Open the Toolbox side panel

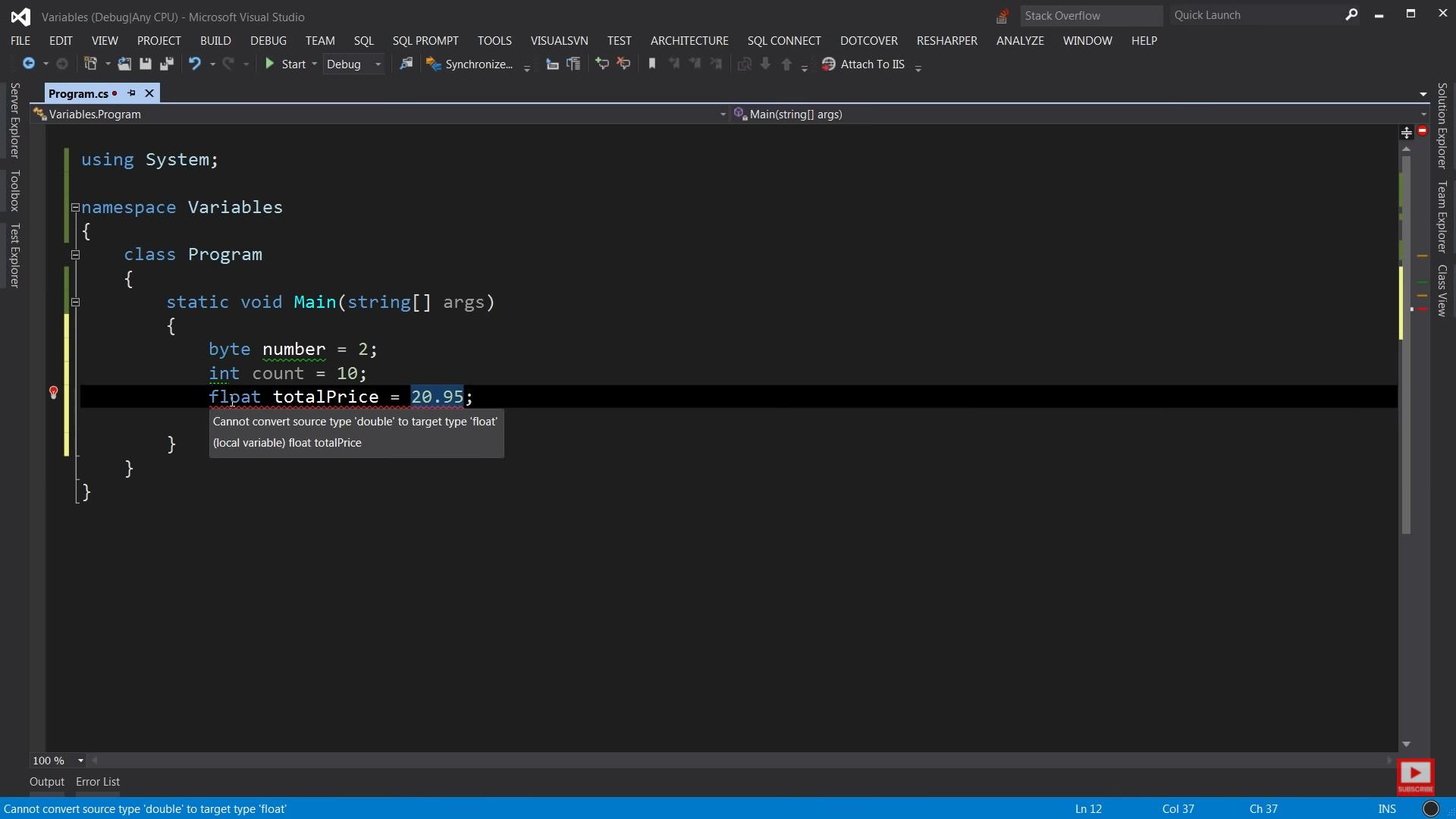click(14, 190)
